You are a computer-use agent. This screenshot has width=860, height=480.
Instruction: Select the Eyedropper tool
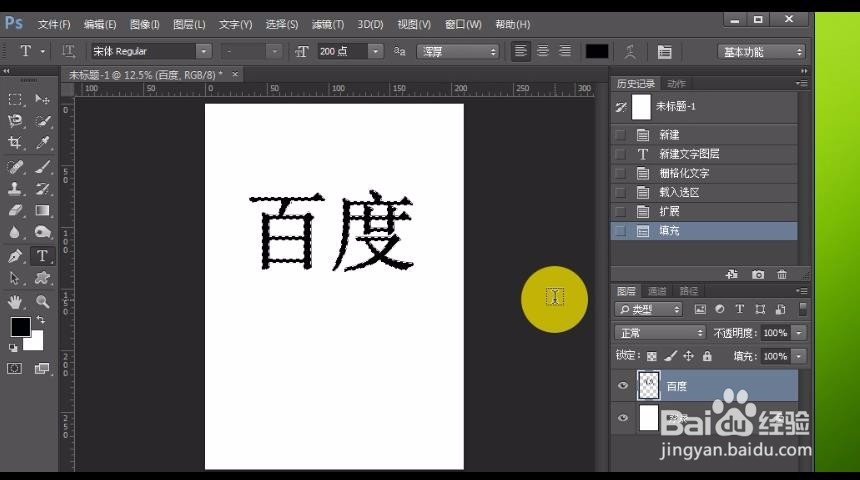(x=42, y=143)
